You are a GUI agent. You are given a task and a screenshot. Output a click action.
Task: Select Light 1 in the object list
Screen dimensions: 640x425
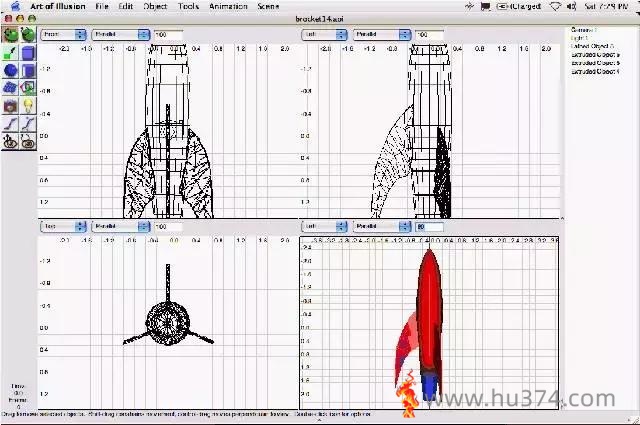580,38
